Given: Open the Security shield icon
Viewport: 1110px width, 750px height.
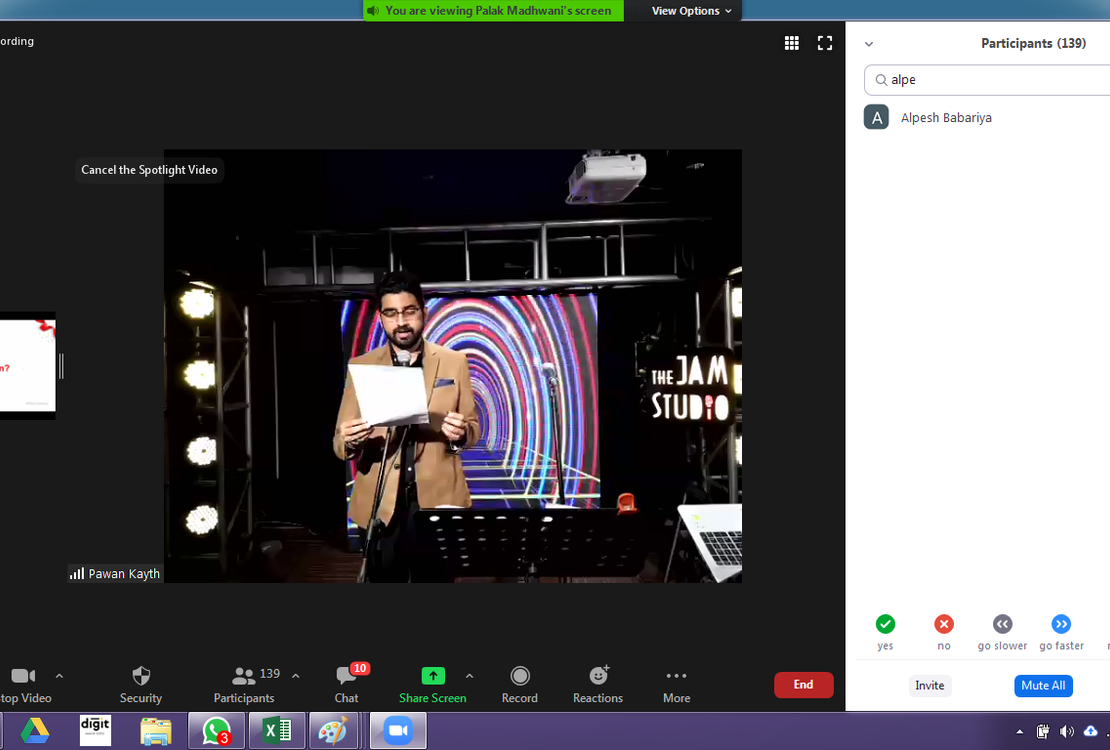Looking at the screenshot, I should pyautogui.click(x=141, y=677).
